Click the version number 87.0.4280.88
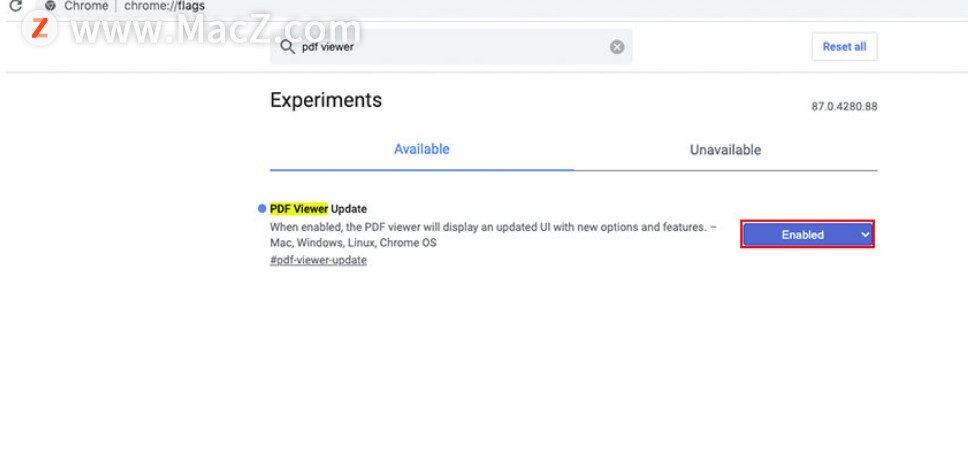Screen dimensions: 971x468 pos(844,106)
